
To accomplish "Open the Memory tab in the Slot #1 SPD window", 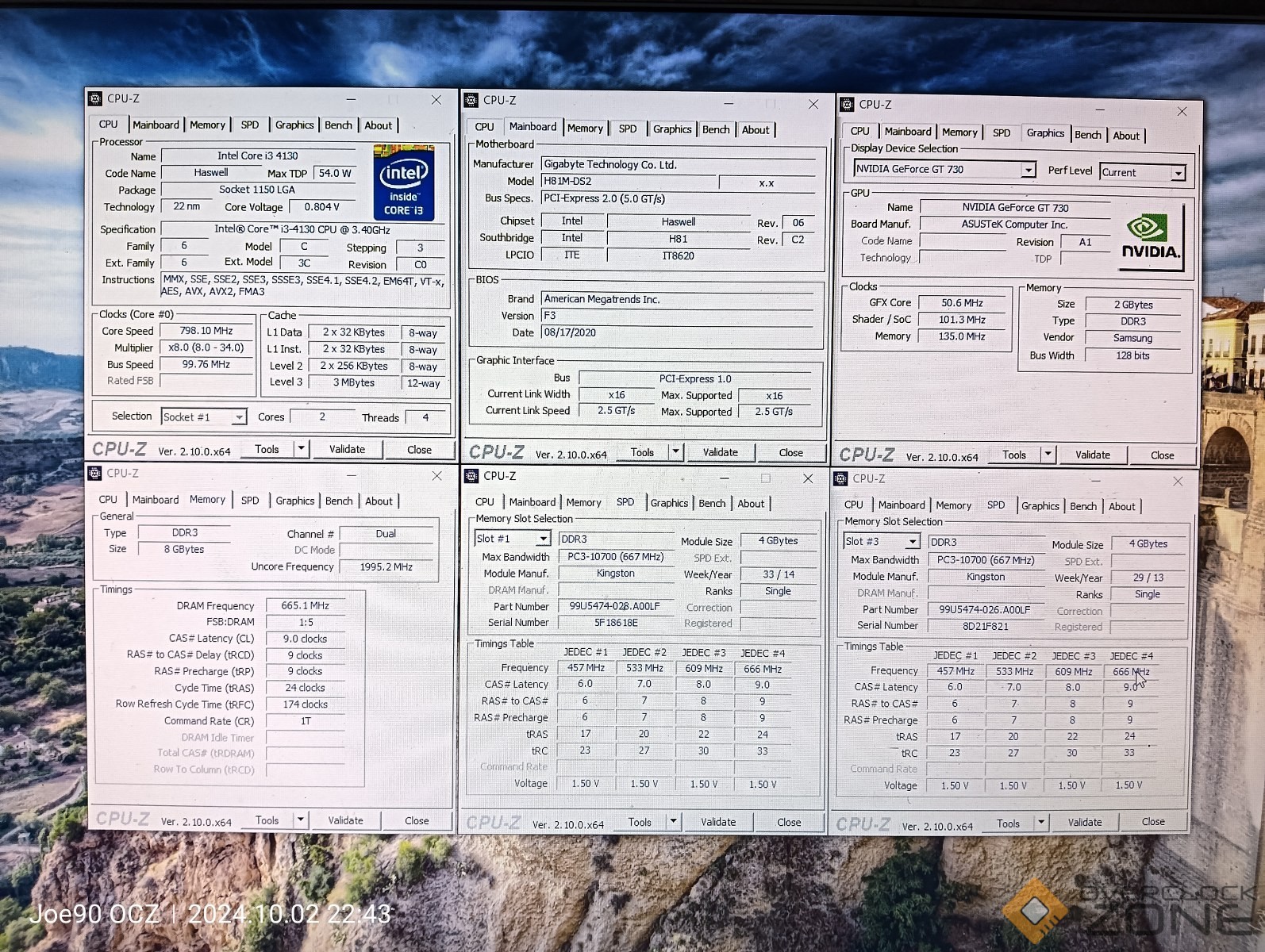I will (x=583, y=503).
